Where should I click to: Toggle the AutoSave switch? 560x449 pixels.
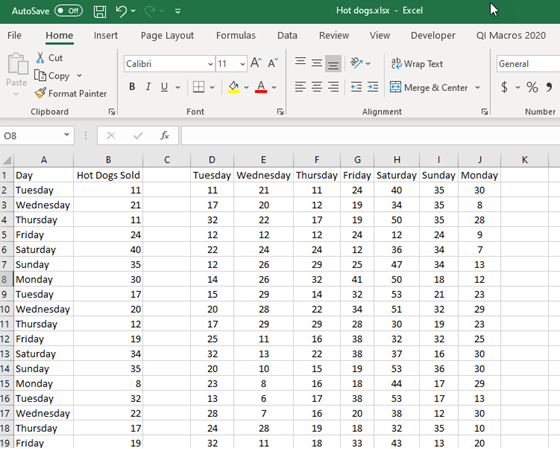[x=69, y=11]
